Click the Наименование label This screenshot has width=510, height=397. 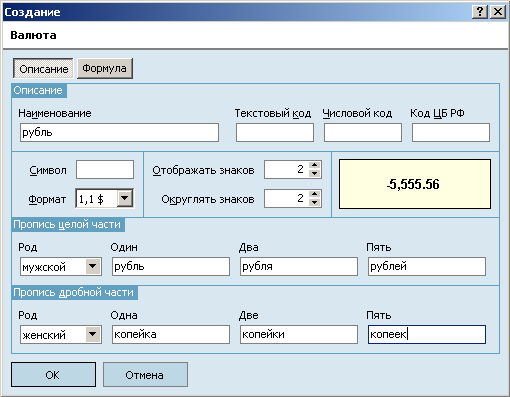55,113
